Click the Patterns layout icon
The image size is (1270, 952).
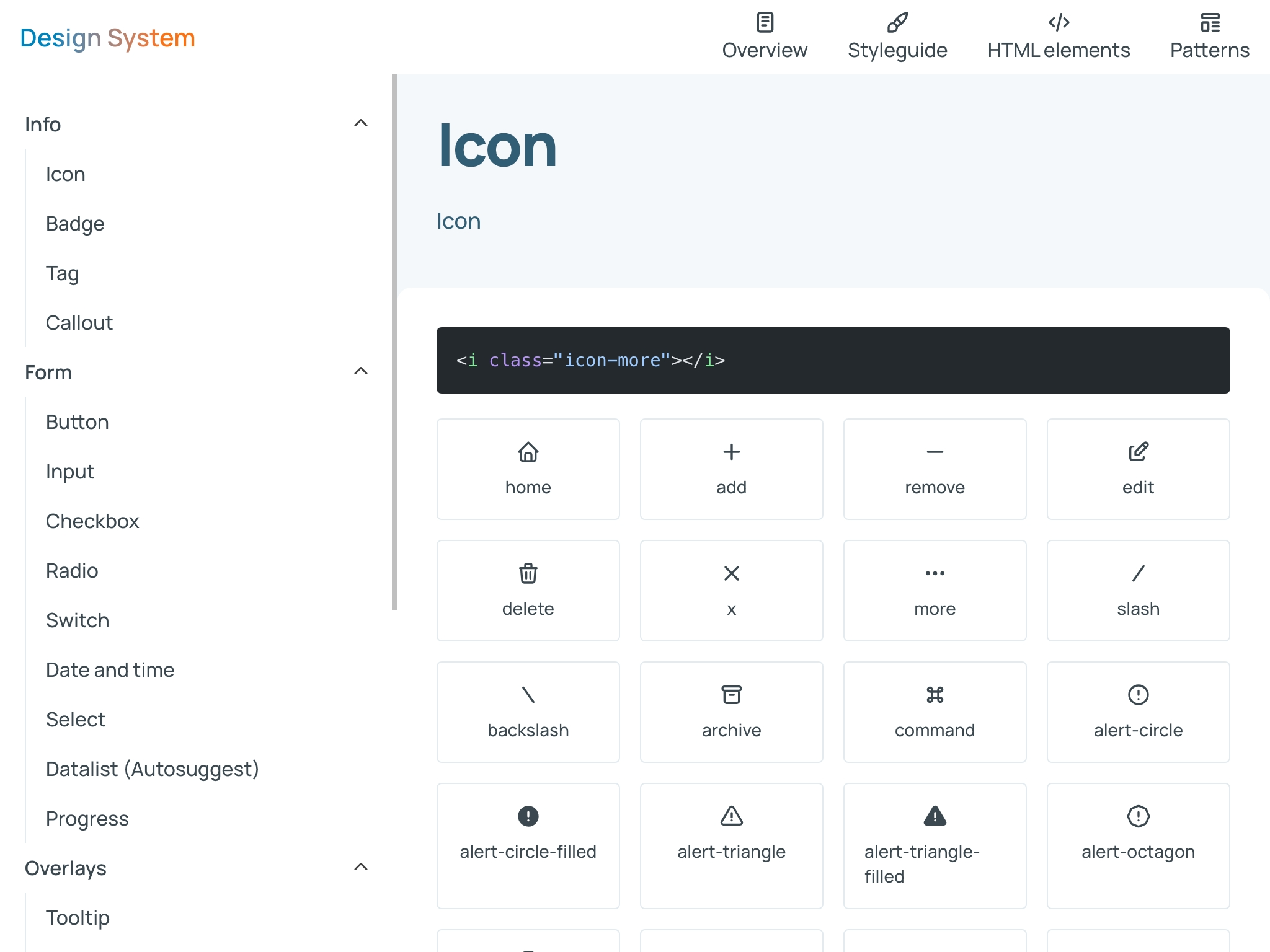point(1209,22)
